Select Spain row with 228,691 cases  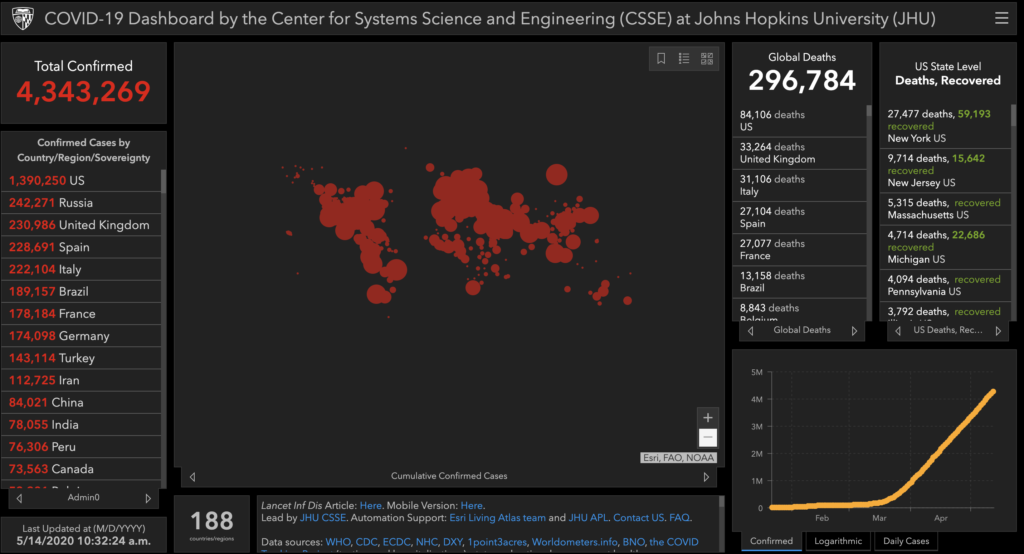pos(82,247)
